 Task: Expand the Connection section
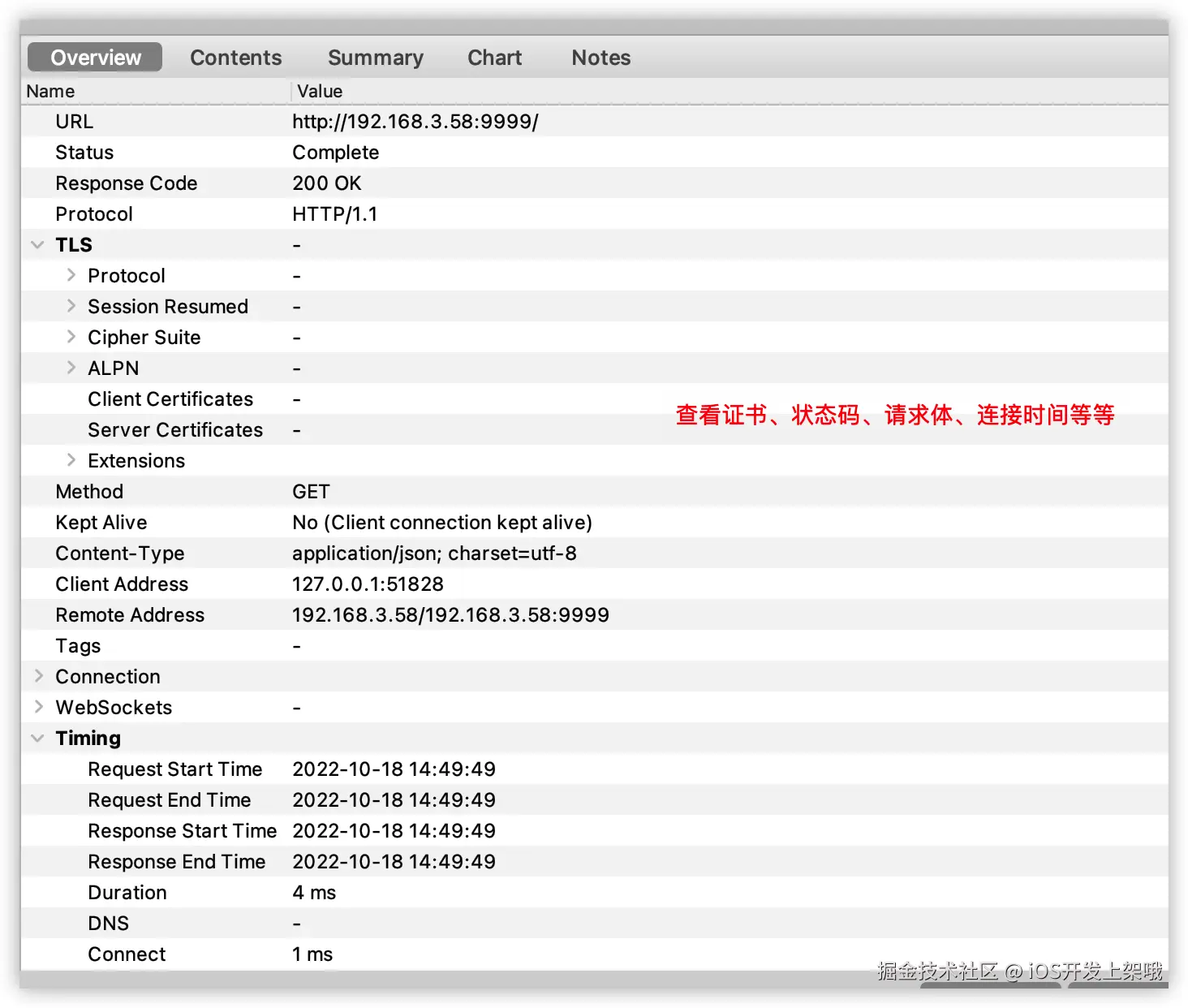click(38, 676)
